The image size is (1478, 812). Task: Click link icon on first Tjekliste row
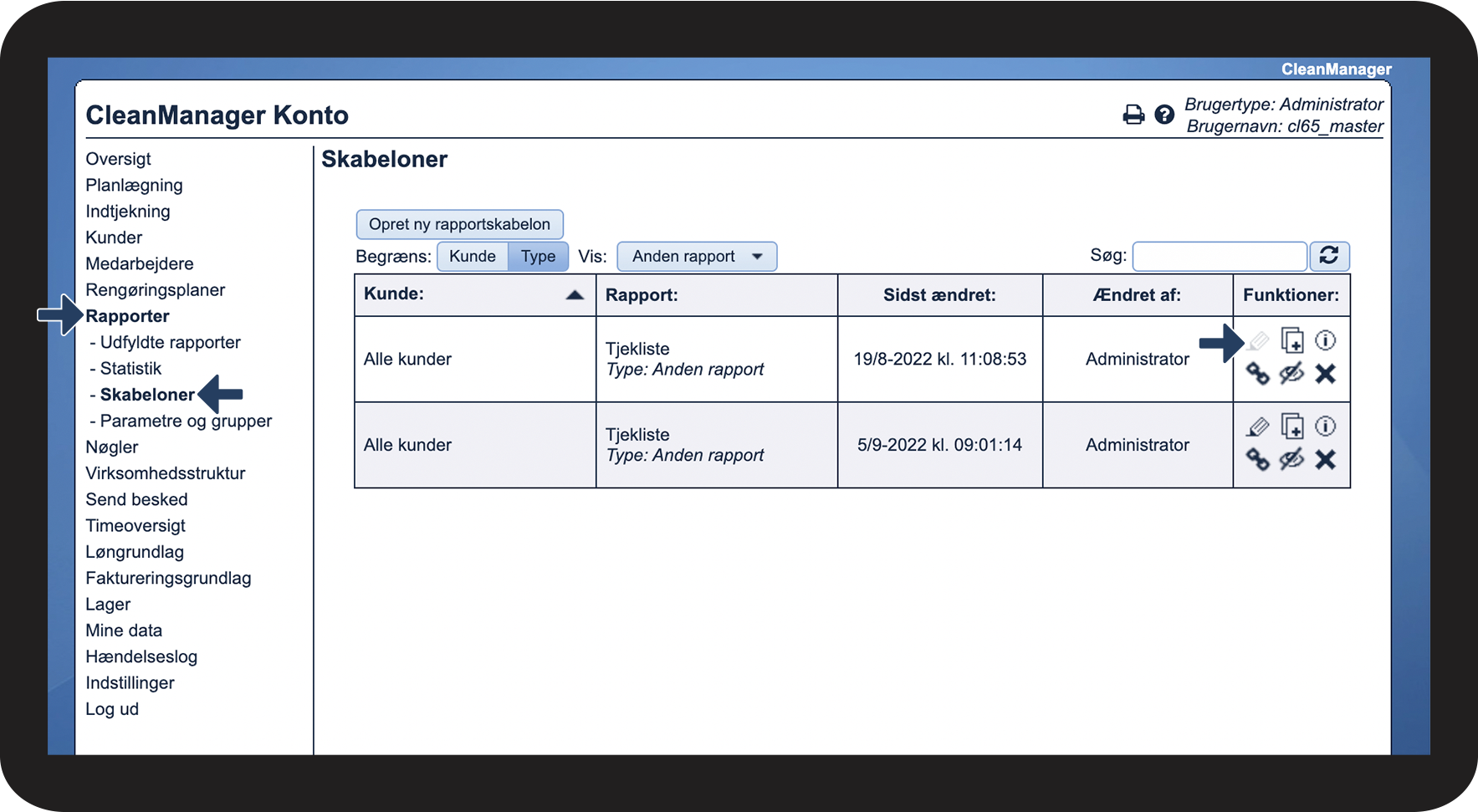(x=1257, y=373)
